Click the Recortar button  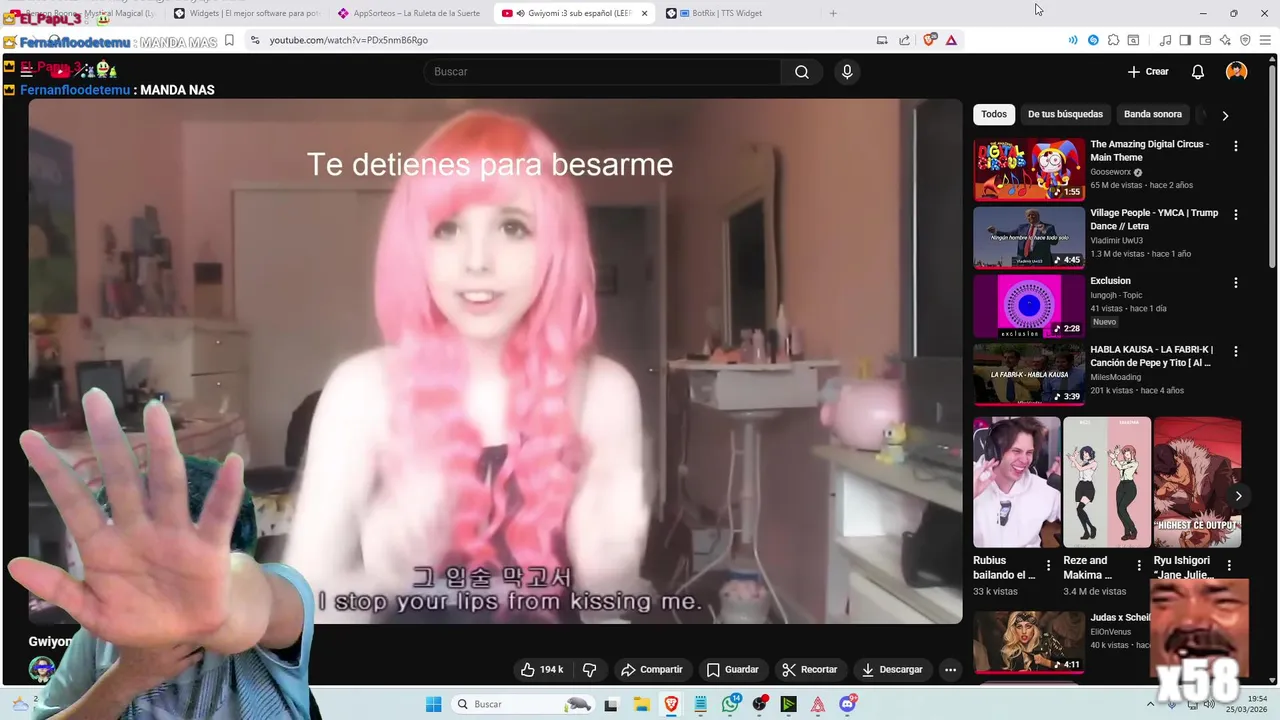click(810, 669)
